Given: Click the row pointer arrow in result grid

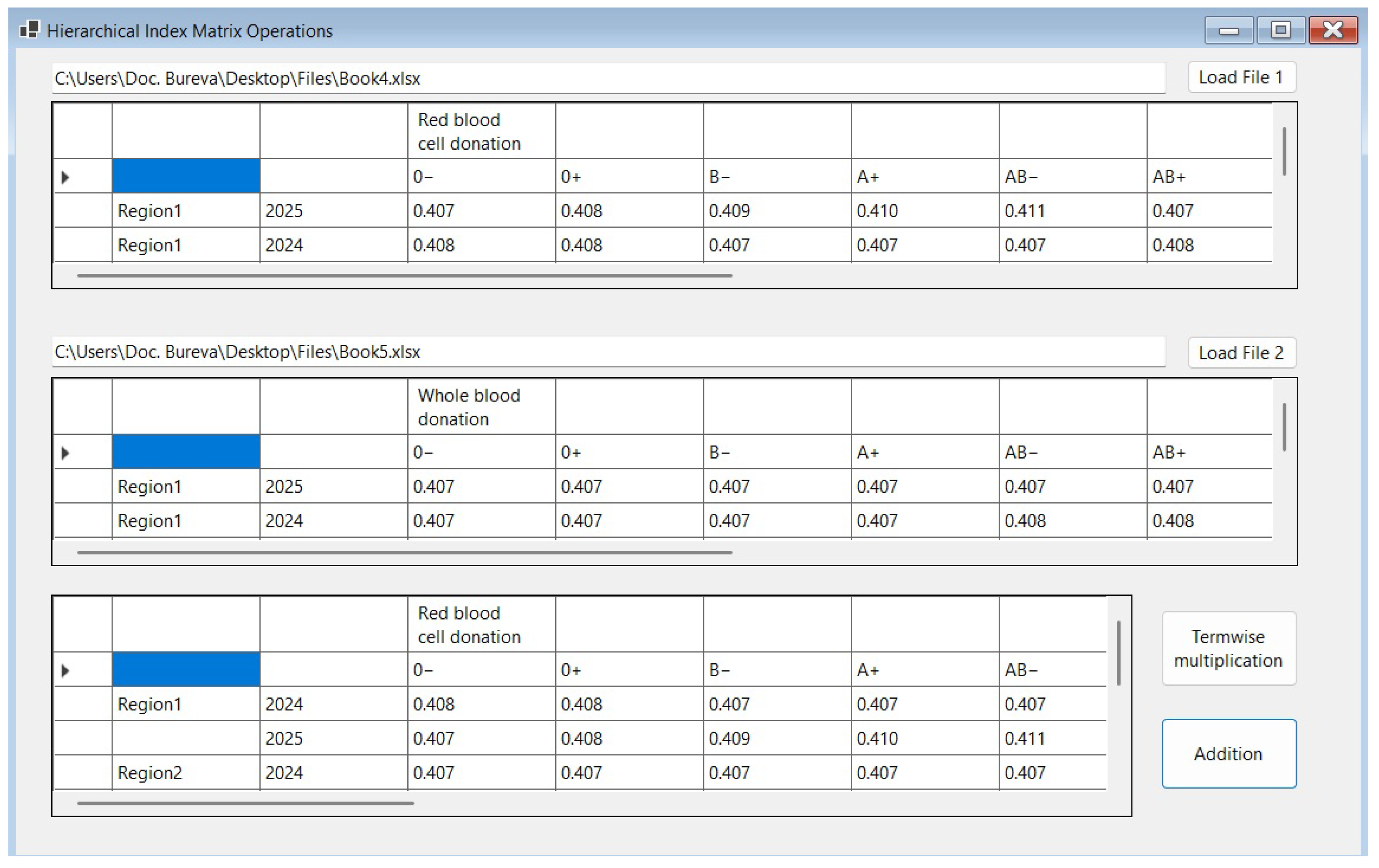Looking at the screenshot, I should [65, 670].
